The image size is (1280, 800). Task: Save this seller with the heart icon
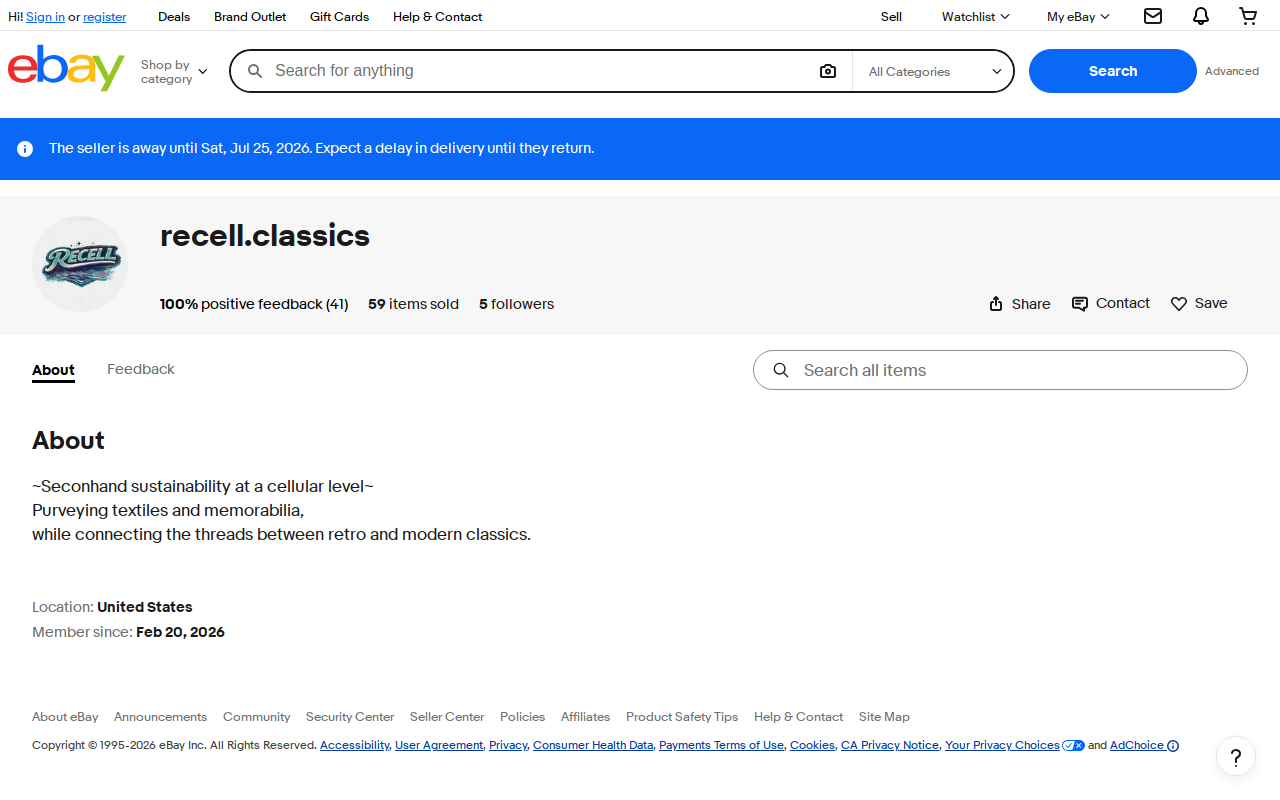pyautogui.click(x=1179, y=304)
